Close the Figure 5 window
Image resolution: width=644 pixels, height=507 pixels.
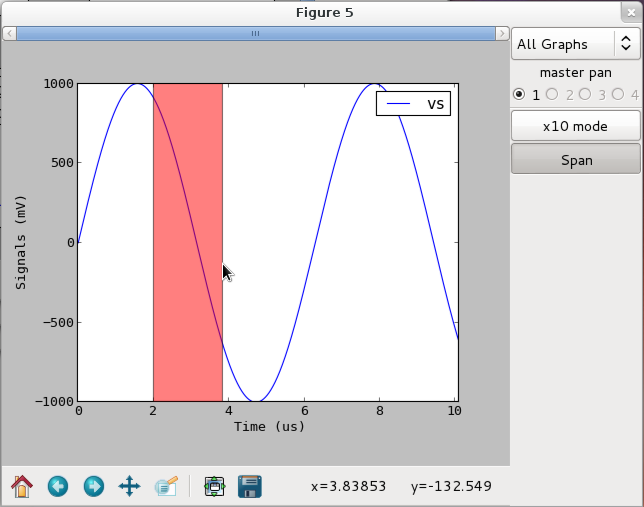coord(631,13)
